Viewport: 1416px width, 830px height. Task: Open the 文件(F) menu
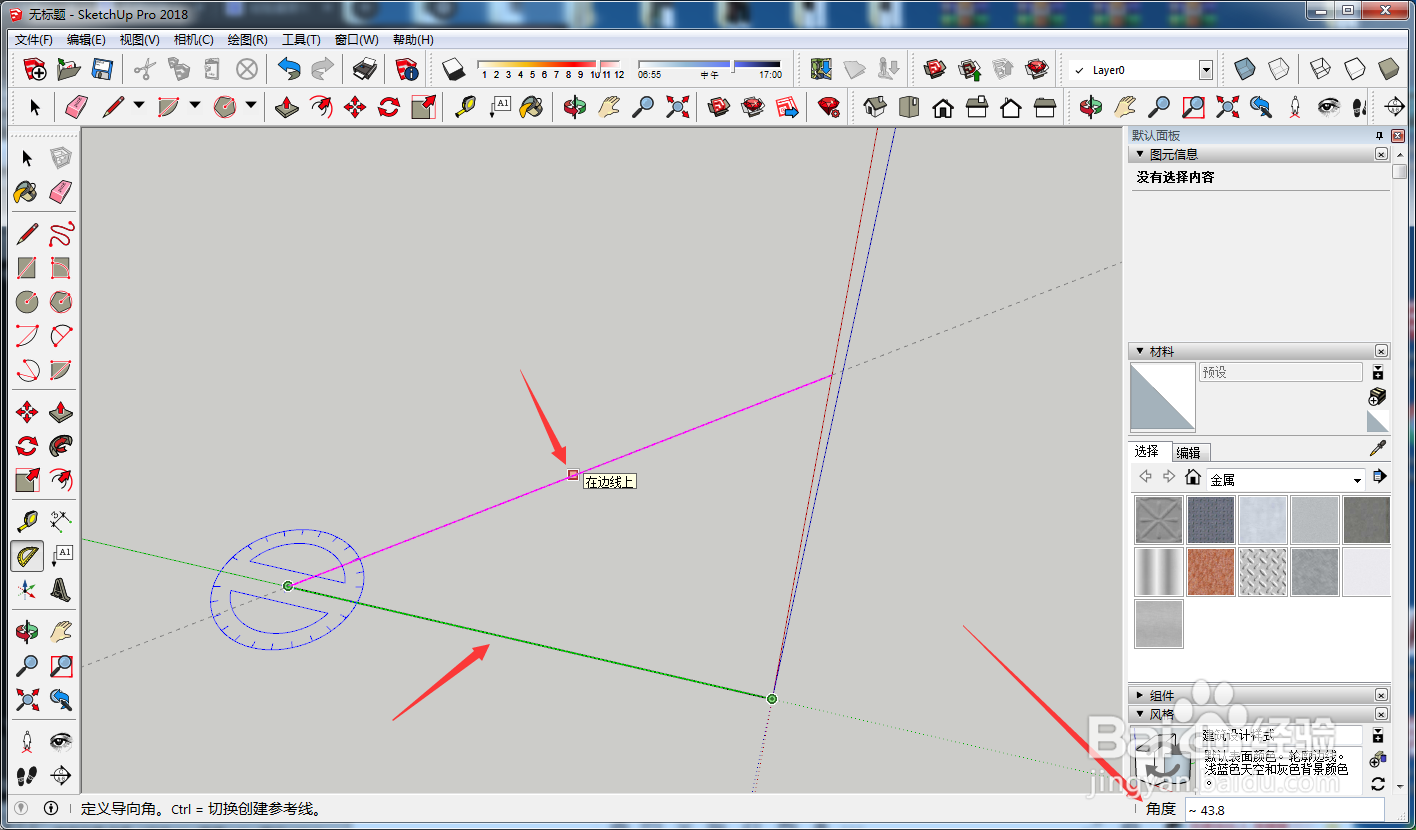[33, 39]
